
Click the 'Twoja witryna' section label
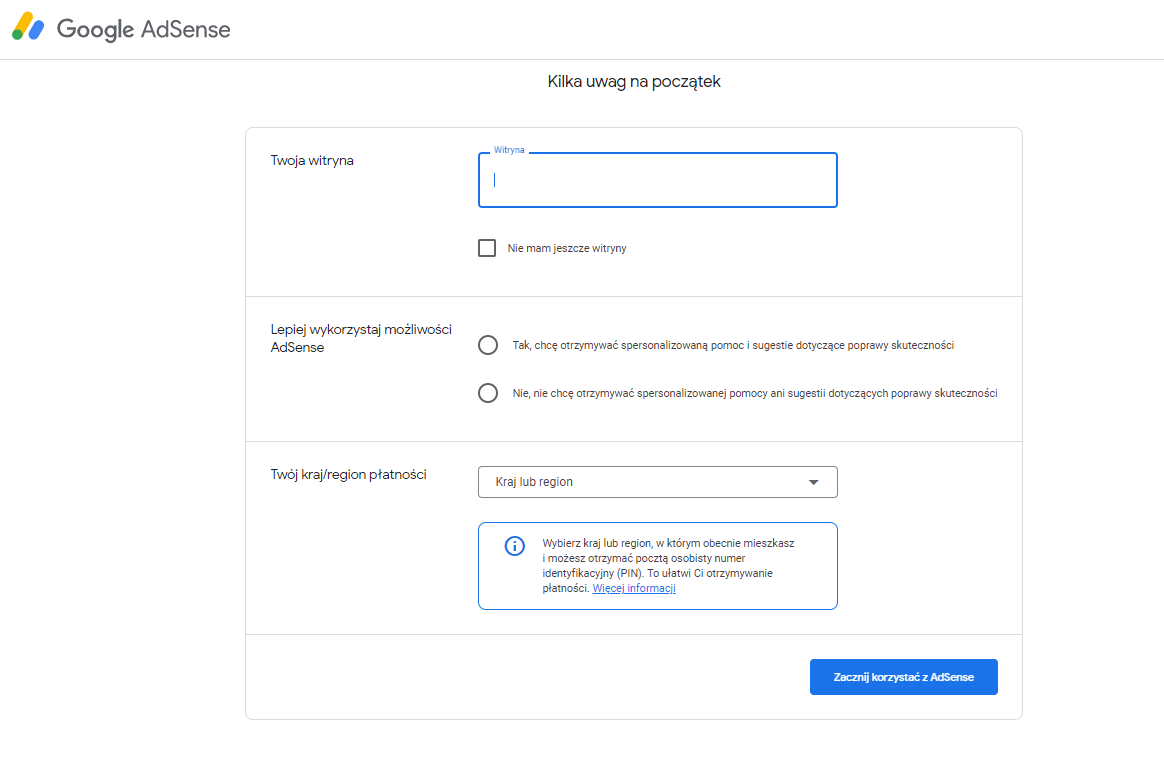point(312,160)
